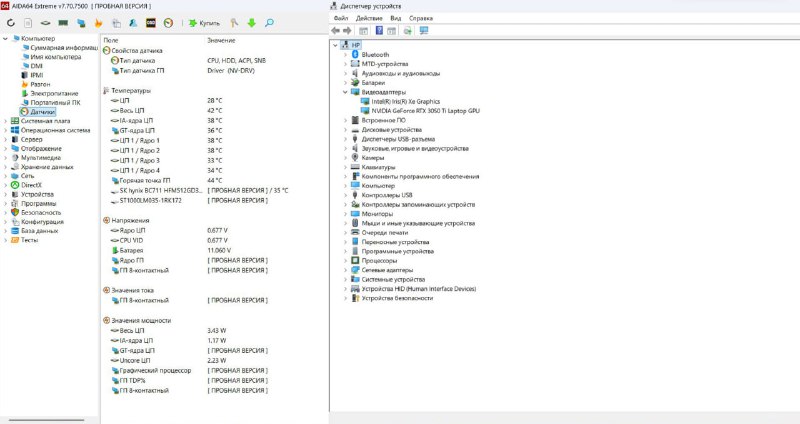The height and width of the screenshot is (424, 800).
Task: Select Портативный ПК item
Action: click(55, 103)
